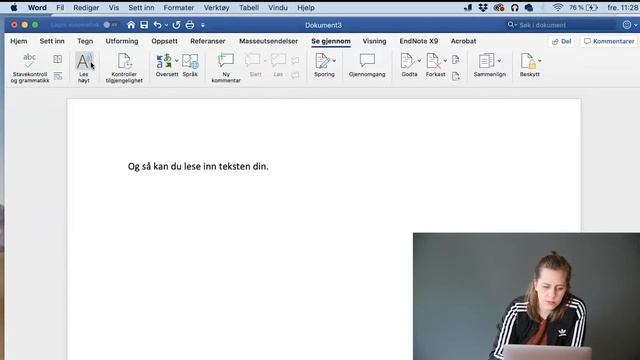Go to next change icon
The height and width of the screenshot is (360, 640).
(456, 76)
